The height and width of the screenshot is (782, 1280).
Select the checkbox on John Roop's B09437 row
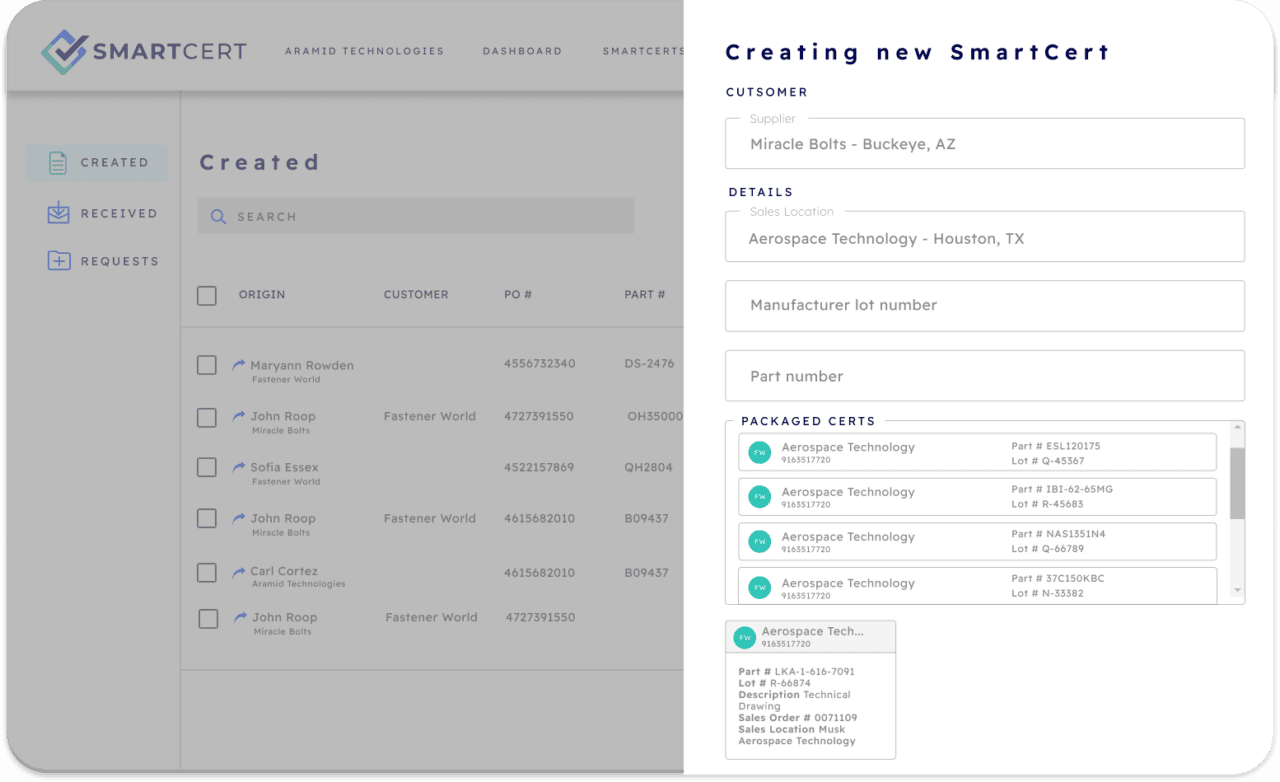tap(206, 518)
